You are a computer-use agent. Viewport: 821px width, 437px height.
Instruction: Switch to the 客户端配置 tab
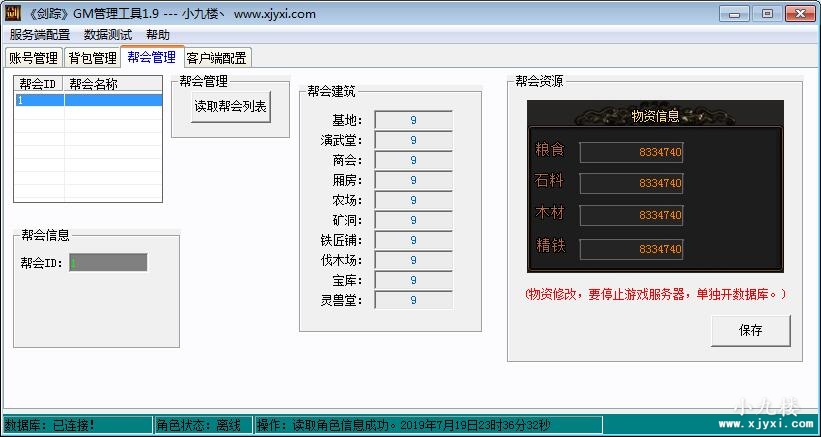(216, 58)
